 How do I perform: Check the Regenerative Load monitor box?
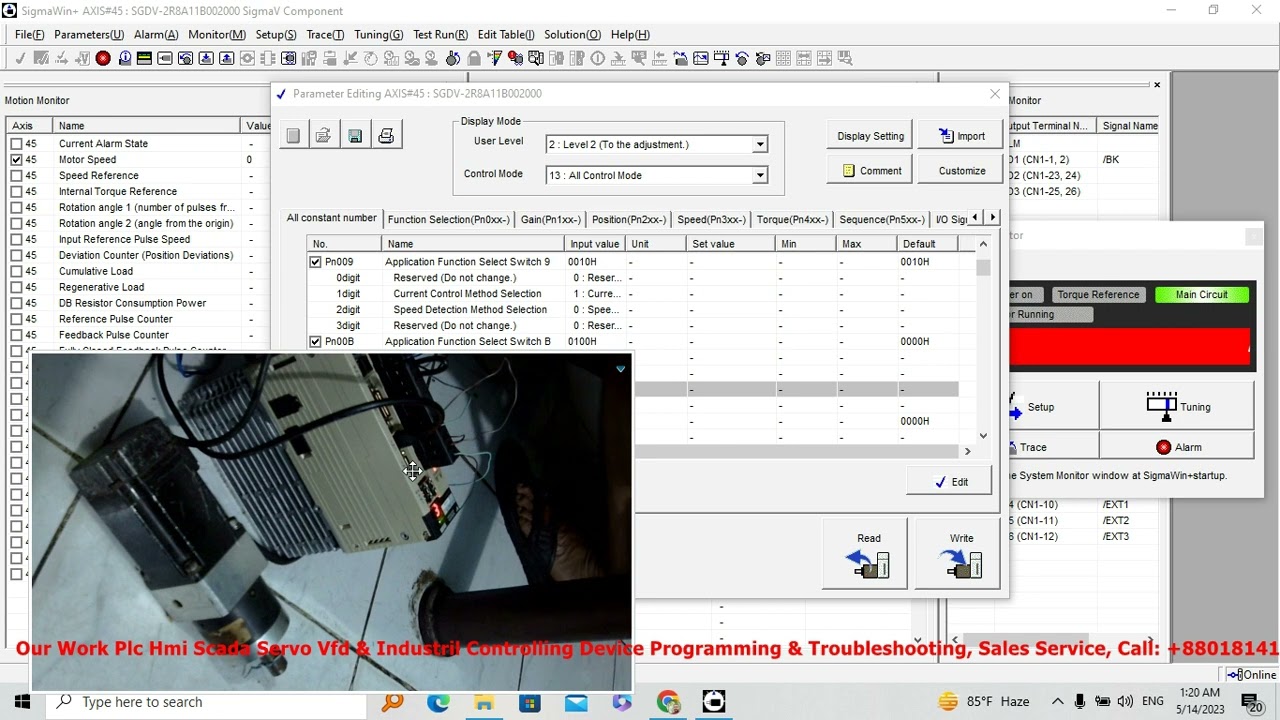pos(16,288)
